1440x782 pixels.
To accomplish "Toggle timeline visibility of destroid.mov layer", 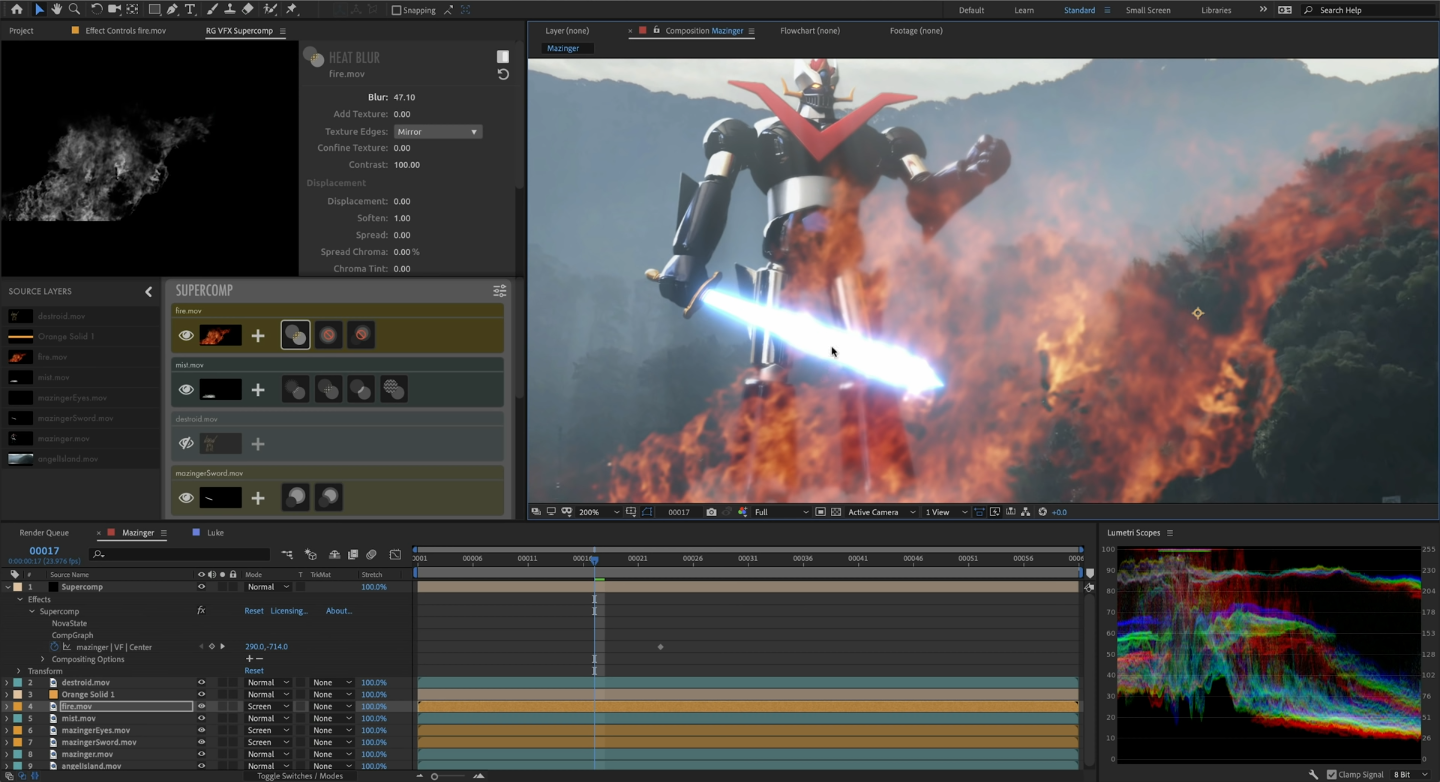I will click(x=201, y=683).
